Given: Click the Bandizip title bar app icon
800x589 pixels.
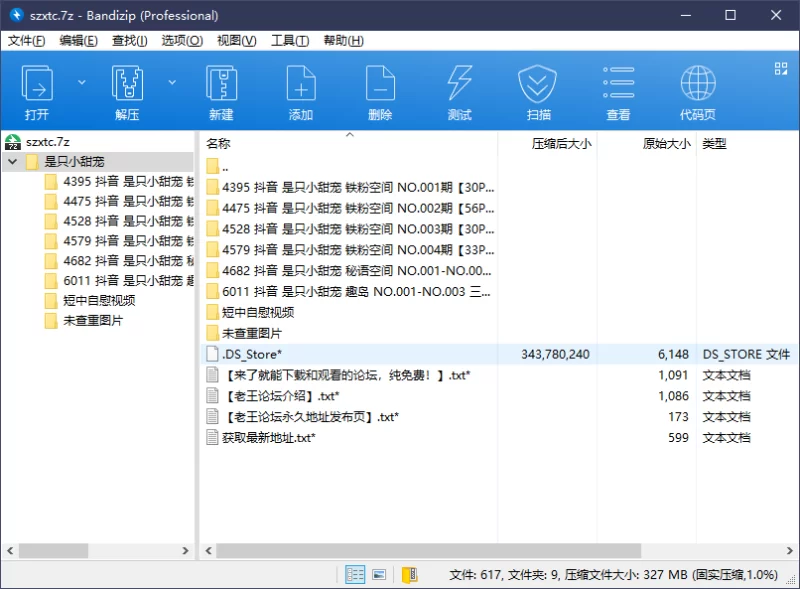Looking at the screenshot, I should (16, 15).
